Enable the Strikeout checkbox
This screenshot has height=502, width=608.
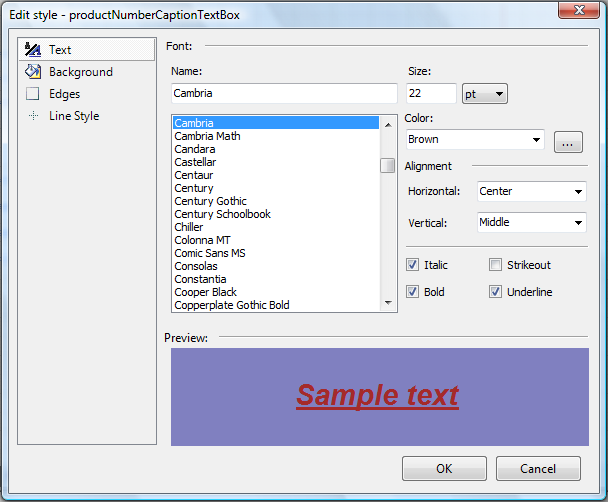coord(495,265)
